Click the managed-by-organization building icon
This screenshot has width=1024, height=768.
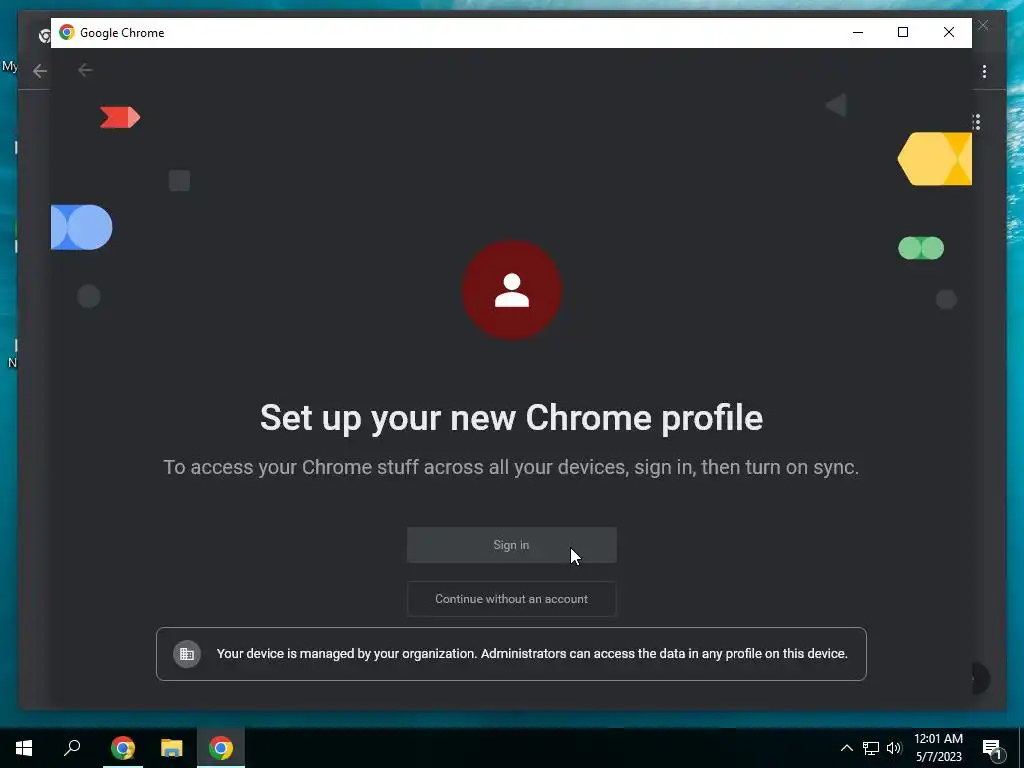tap(187, 654)
